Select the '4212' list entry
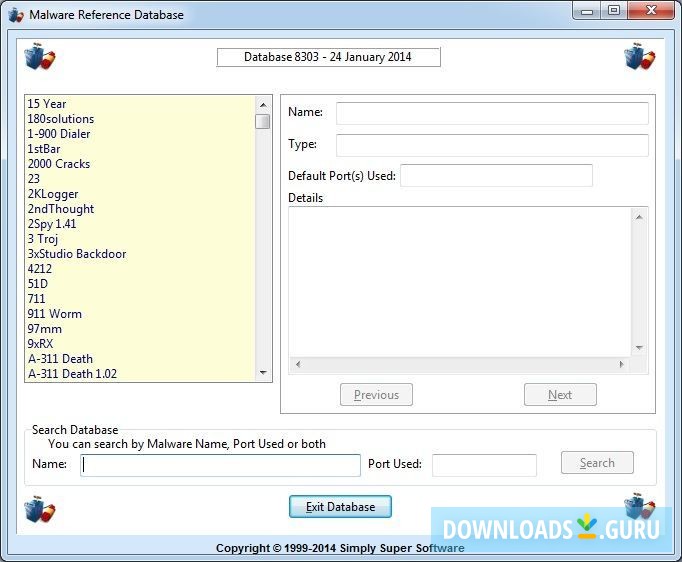Screen dimensions: 682x562 [x=140, y=269]
